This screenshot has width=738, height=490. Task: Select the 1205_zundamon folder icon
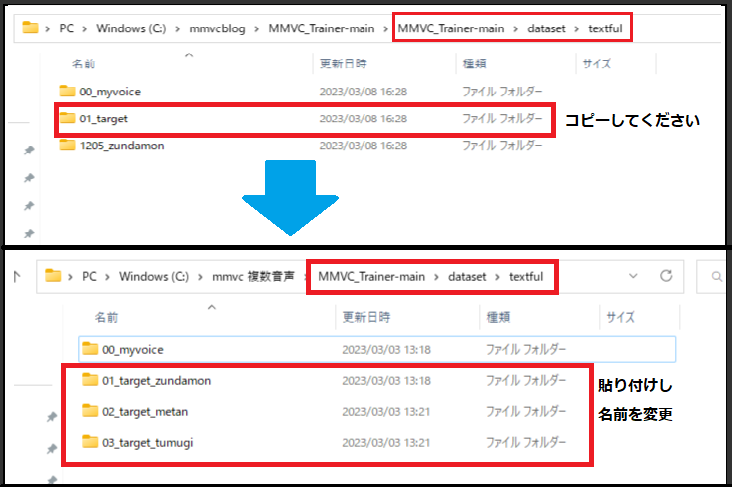click(x=67, y=145)
